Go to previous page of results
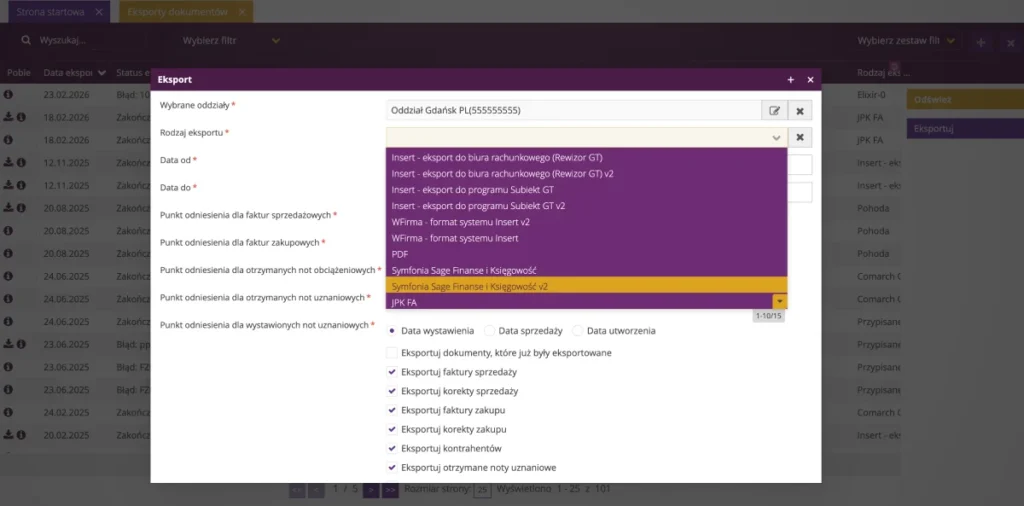Screen dimensions: 1024x506 pyautogui.click(x=316, y=489)
